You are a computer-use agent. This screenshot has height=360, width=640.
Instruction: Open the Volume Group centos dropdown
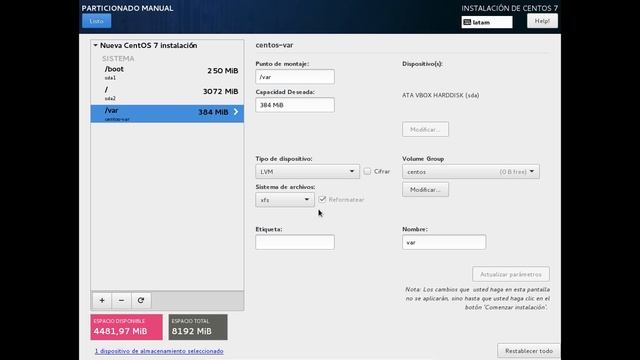(x=470, y=171)
